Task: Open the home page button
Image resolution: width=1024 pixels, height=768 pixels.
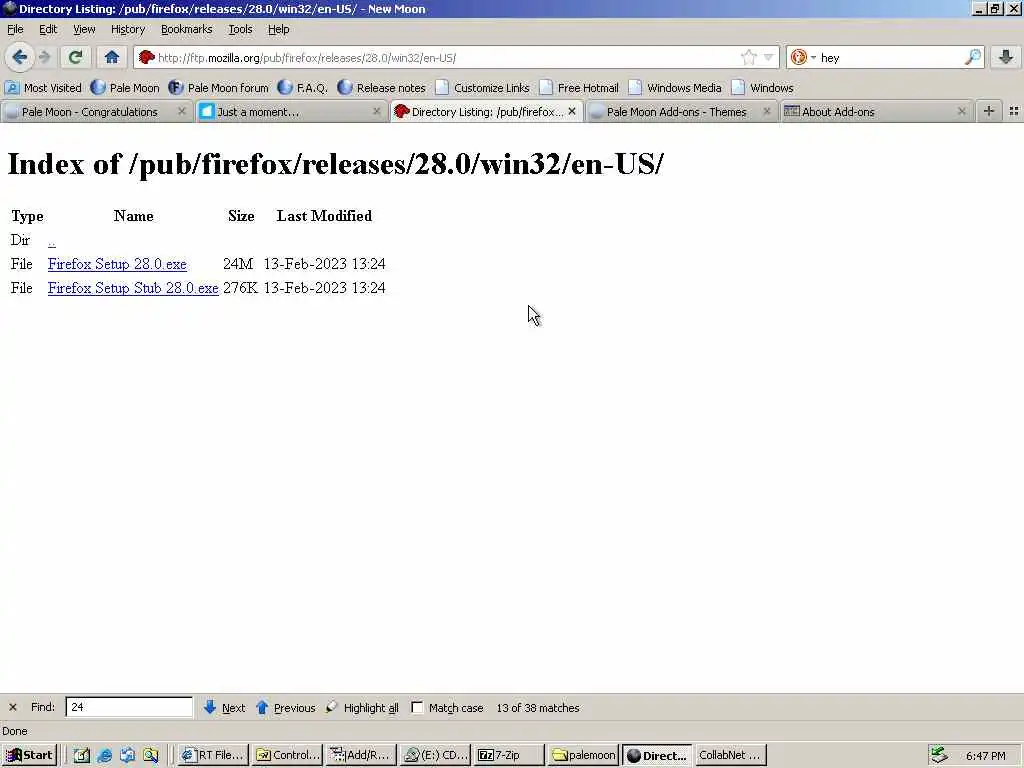Action: click(x=112, y=57)
